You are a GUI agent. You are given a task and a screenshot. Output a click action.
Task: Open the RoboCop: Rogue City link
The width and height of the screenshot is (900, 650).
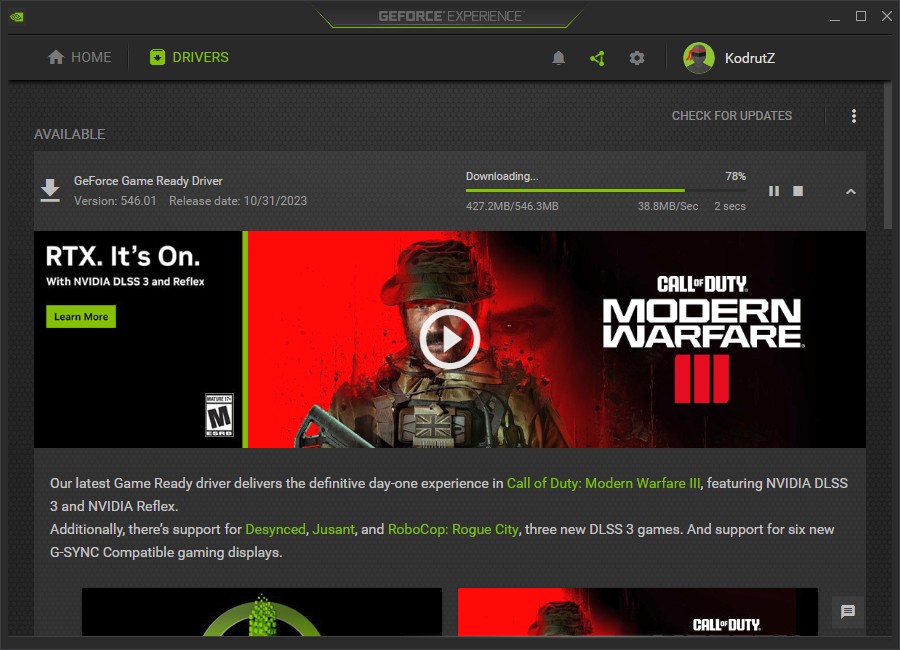(x=453, y=529)
